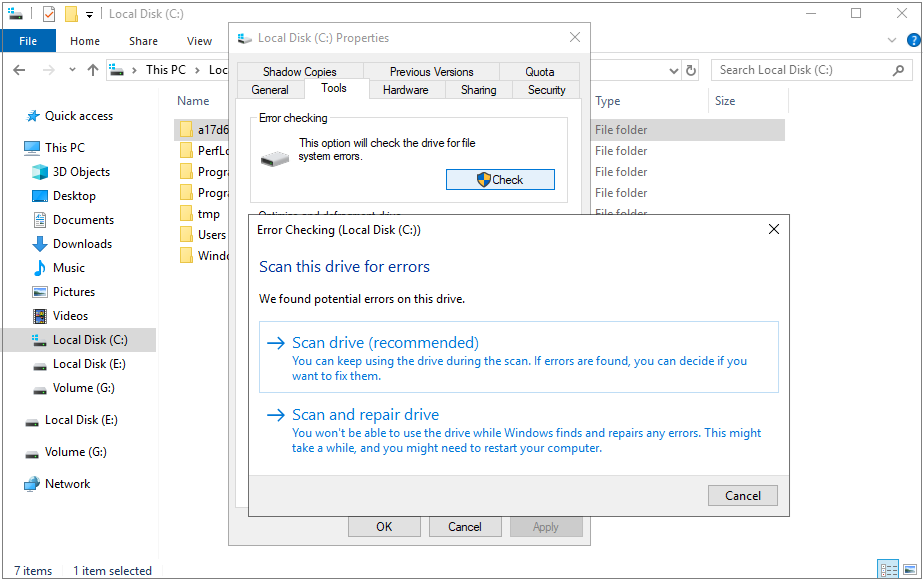Click OK in the Properties window

point(384,527)
